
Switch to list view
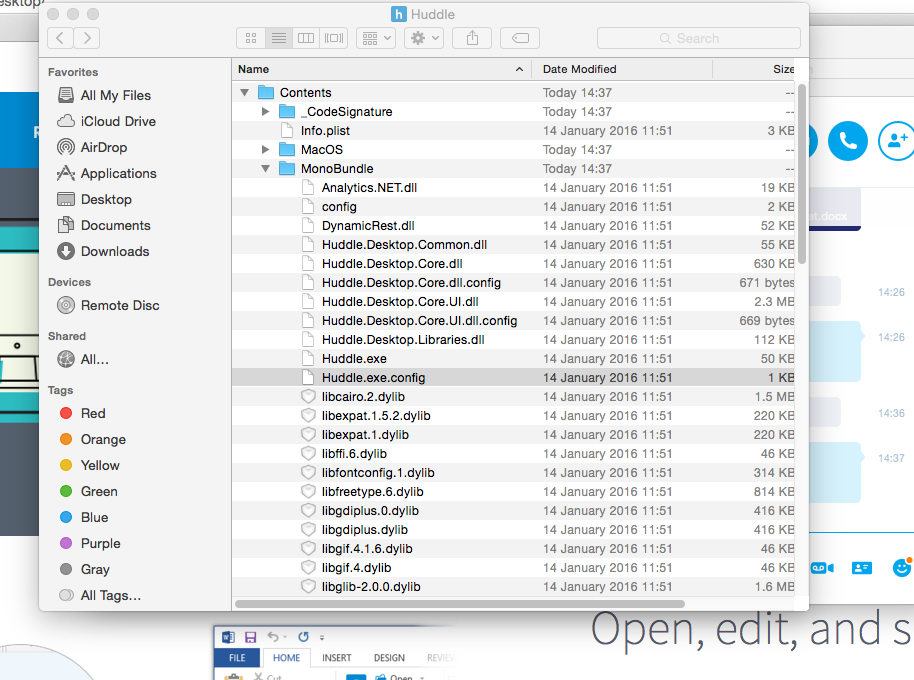point(279,38)
